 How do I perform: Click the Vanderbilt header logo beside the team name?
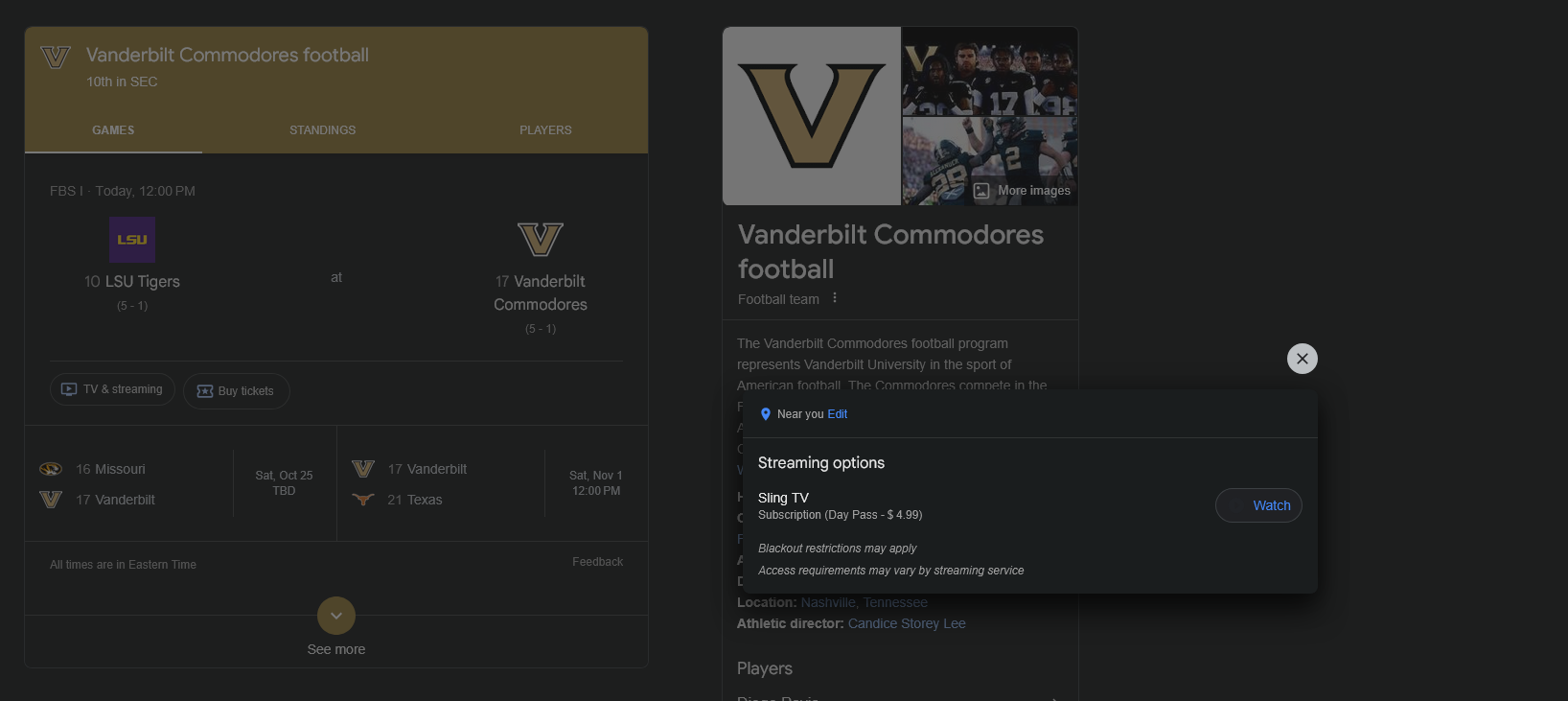point(56,58)
